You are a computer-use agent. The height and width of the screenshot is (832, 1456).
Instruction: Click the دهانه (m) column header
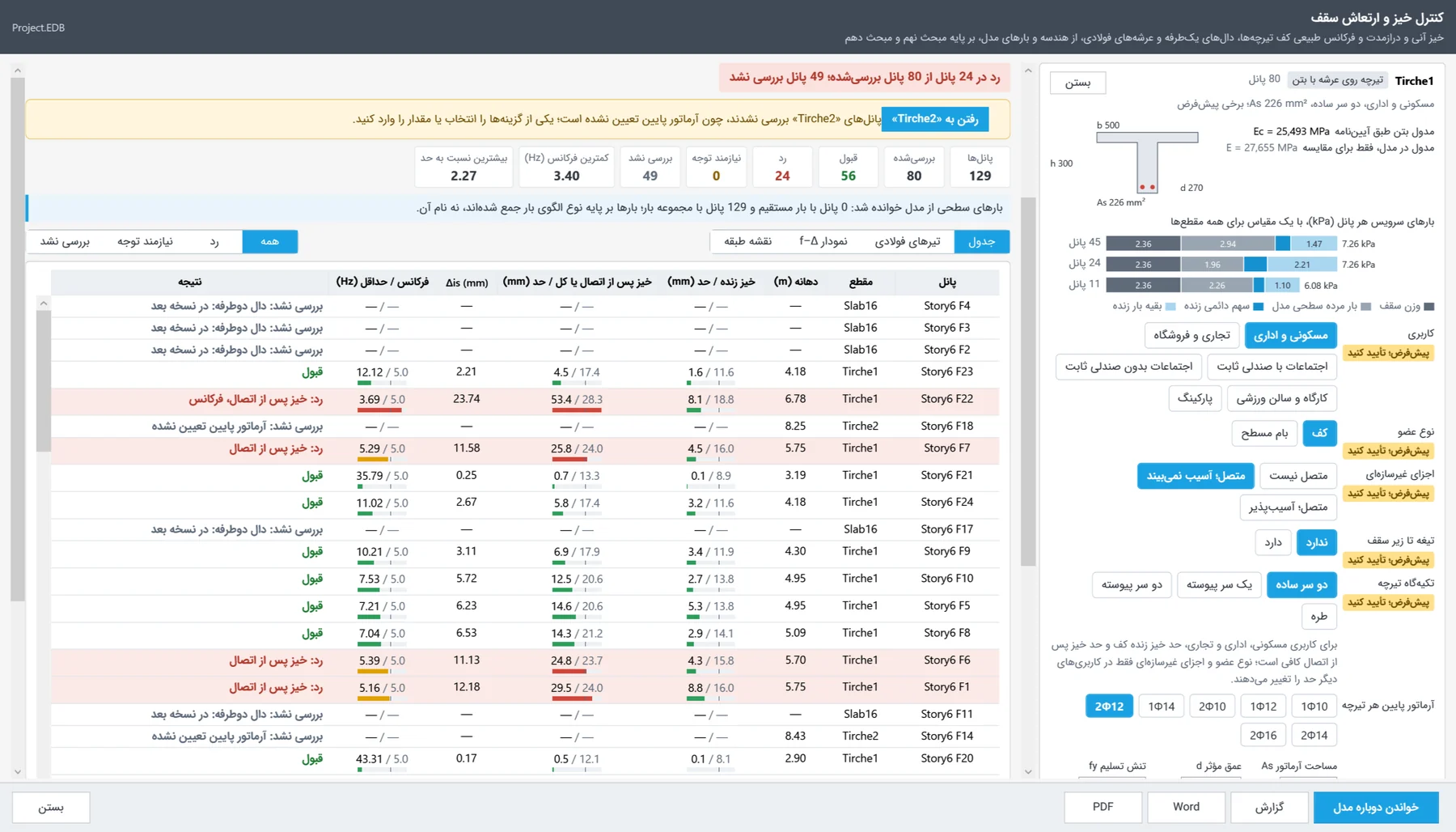795,282
